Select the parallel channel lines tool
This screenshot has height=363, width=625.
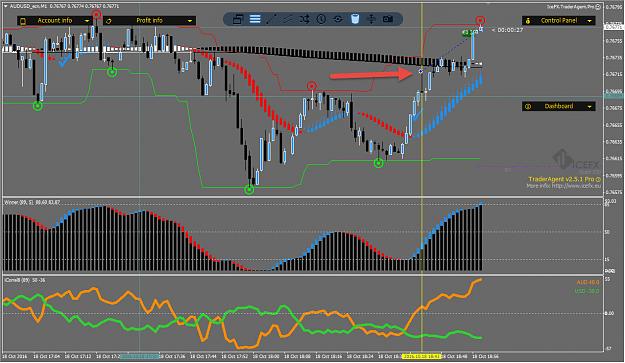pos(288,19)
